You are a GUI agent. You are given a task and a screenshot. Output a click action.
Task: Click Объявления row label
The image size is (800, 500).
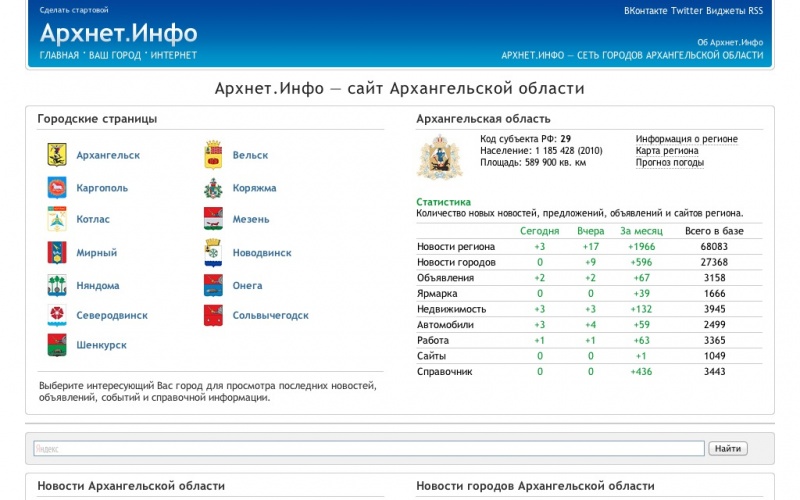445,278
